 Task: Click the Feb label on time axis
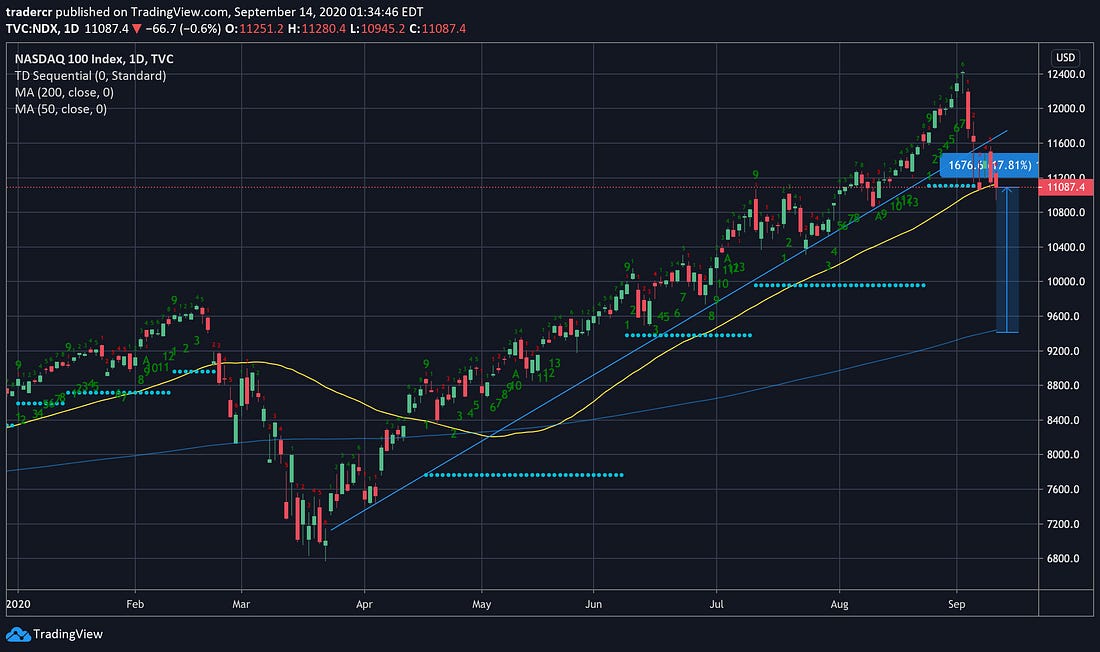pyautogui.click(x=135, y=604)
